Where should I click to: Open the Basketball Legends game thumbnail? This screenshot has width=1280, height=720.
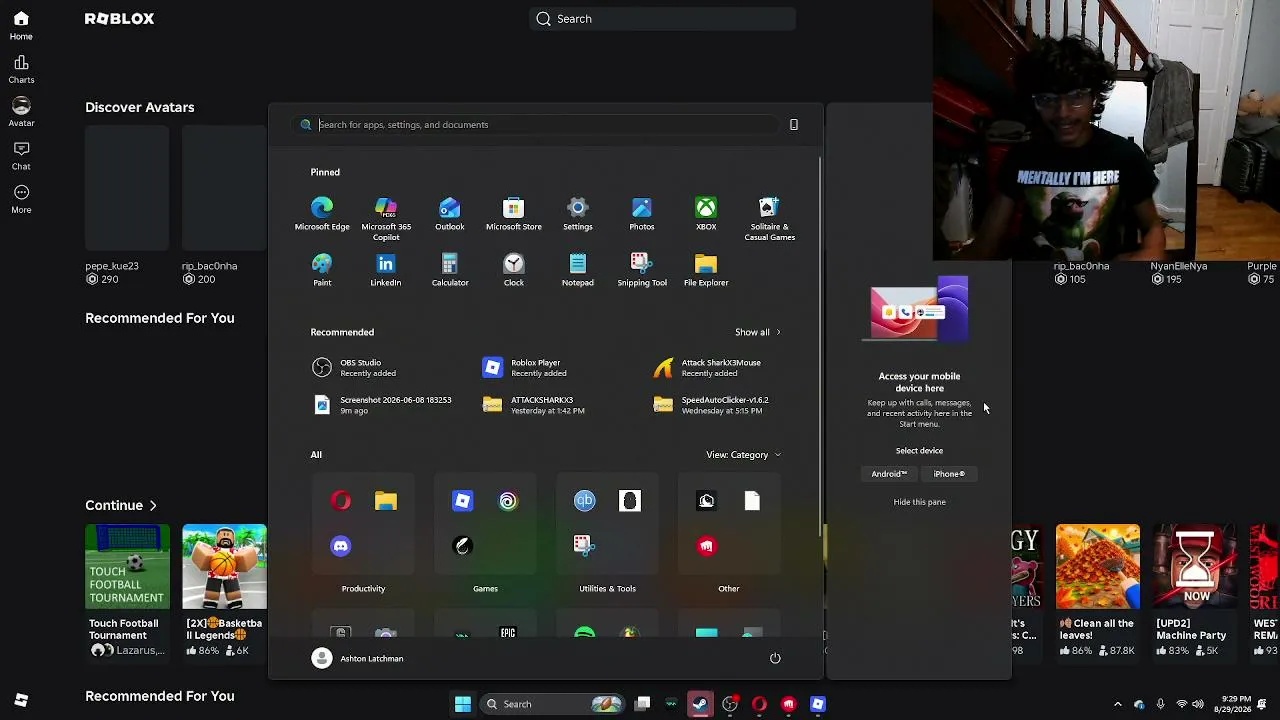click(224, 566)
